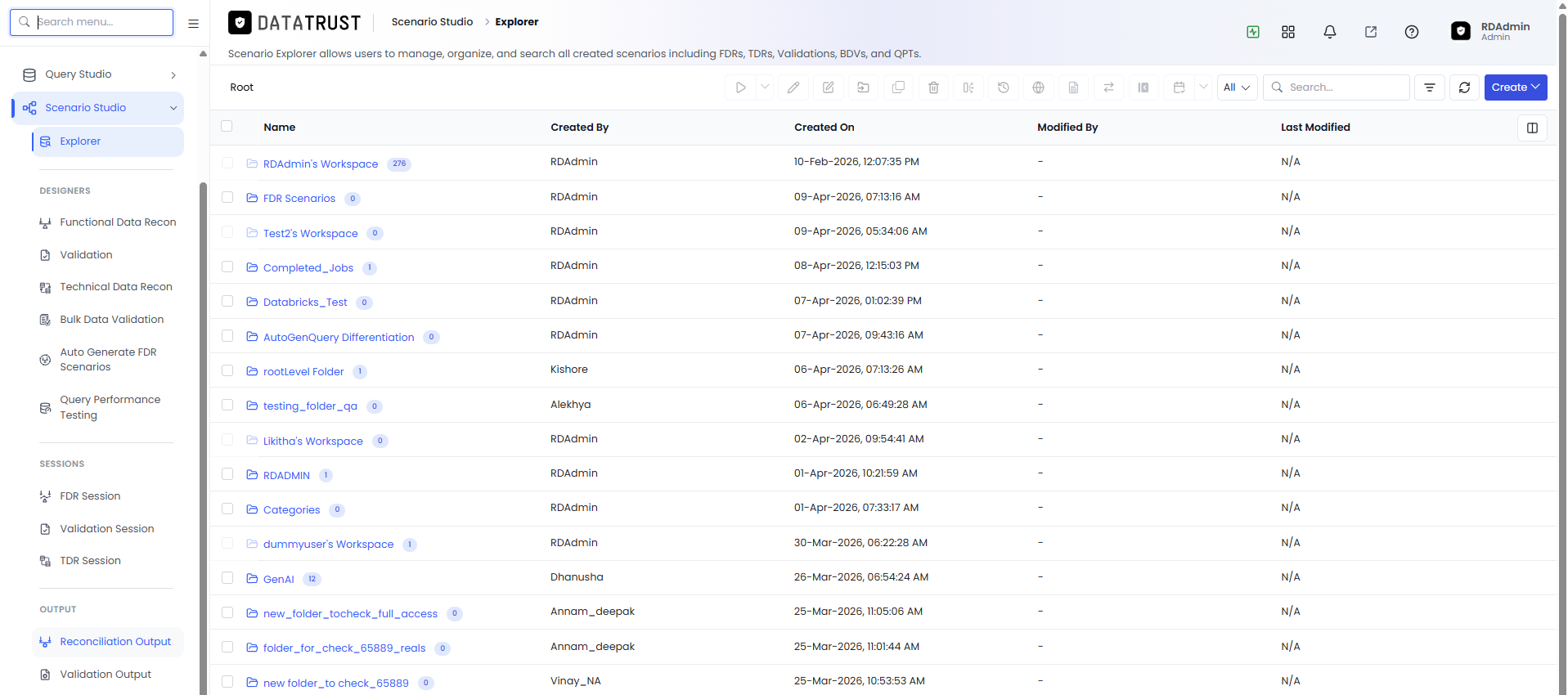Open Validation Output in sidebar
The width and height of the screenshot is (1568, 695).
pyautogui.click(x=108, y=675)
